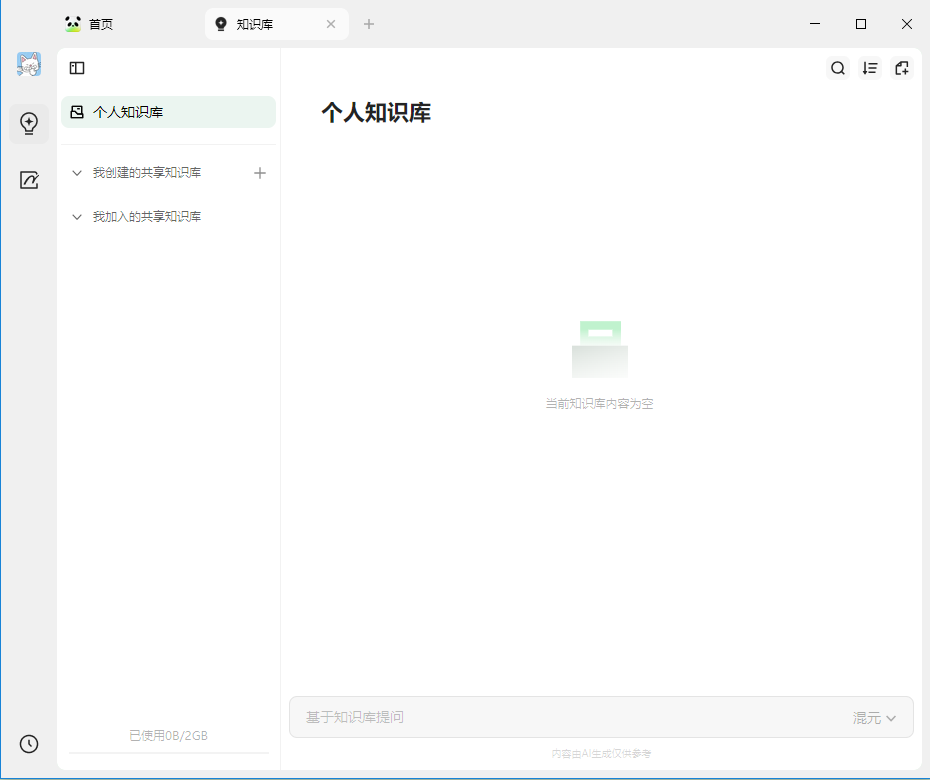Screen dimensions: 930x780
Task: Select the 知识库 tab
Action: 256,23
